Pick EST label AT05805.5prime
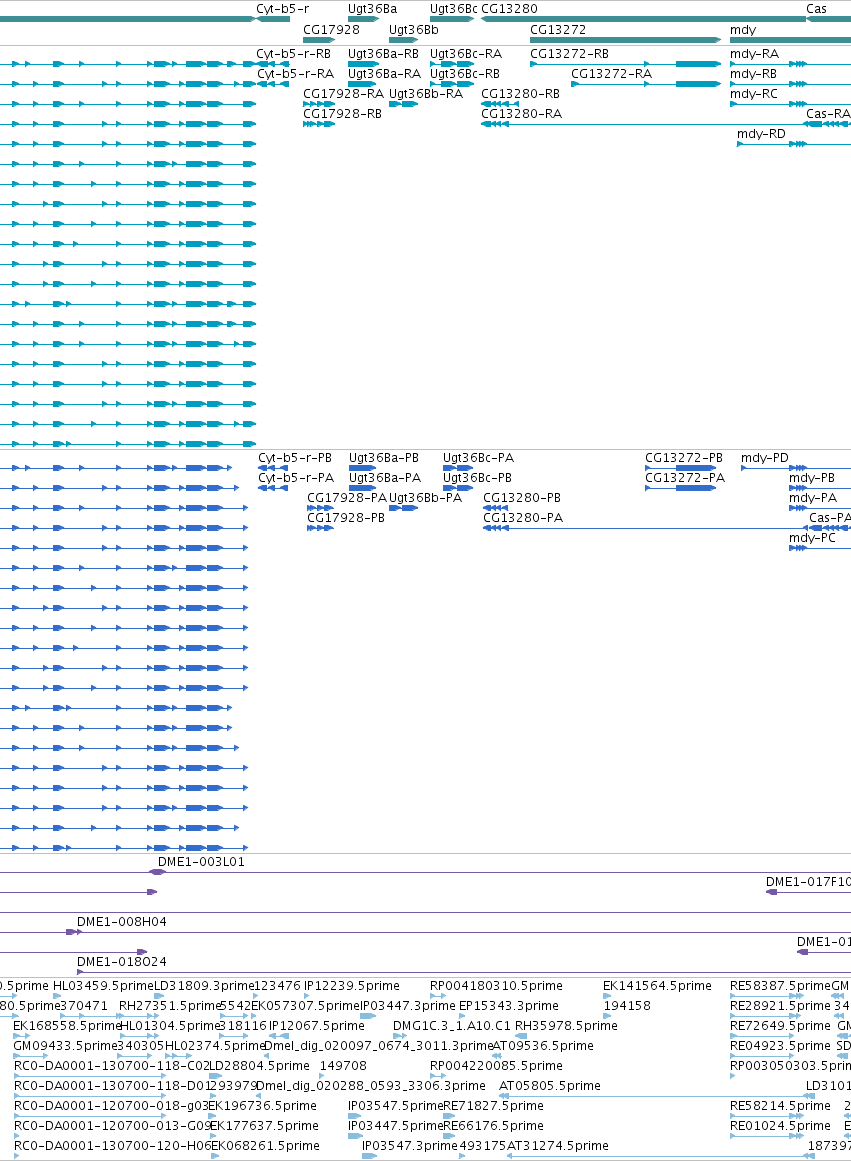Screen dimensions: 851x1161 (x=550, y=1086)
